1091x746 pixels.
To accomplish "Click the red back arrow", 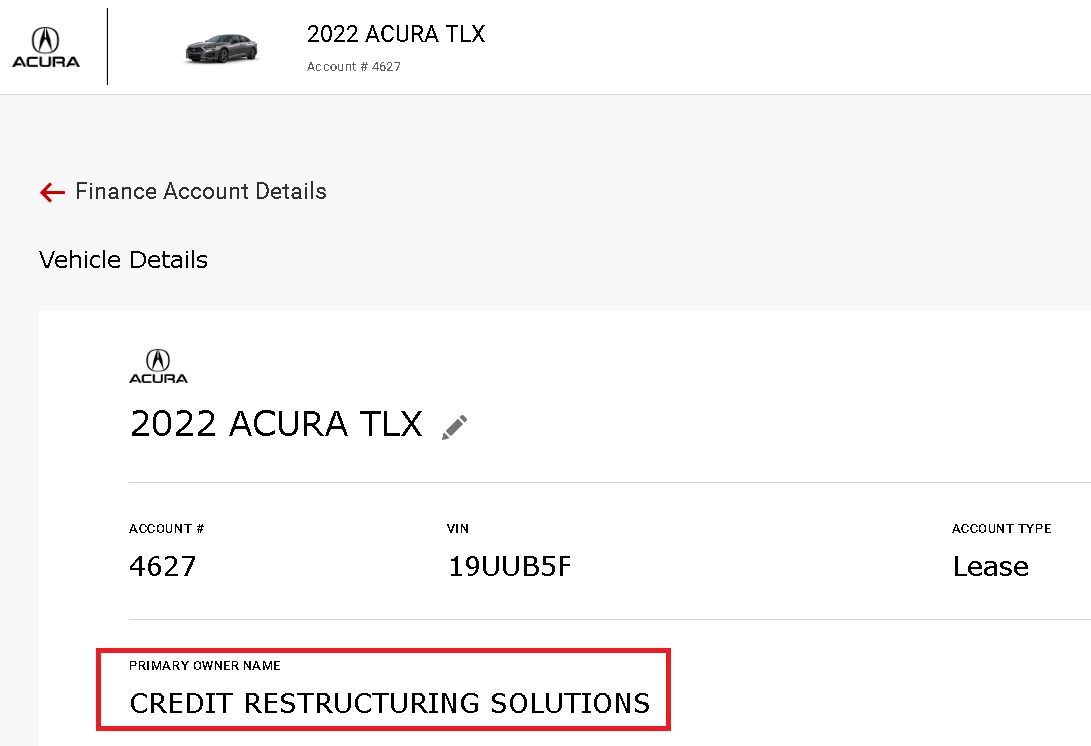I will [52, 192].
